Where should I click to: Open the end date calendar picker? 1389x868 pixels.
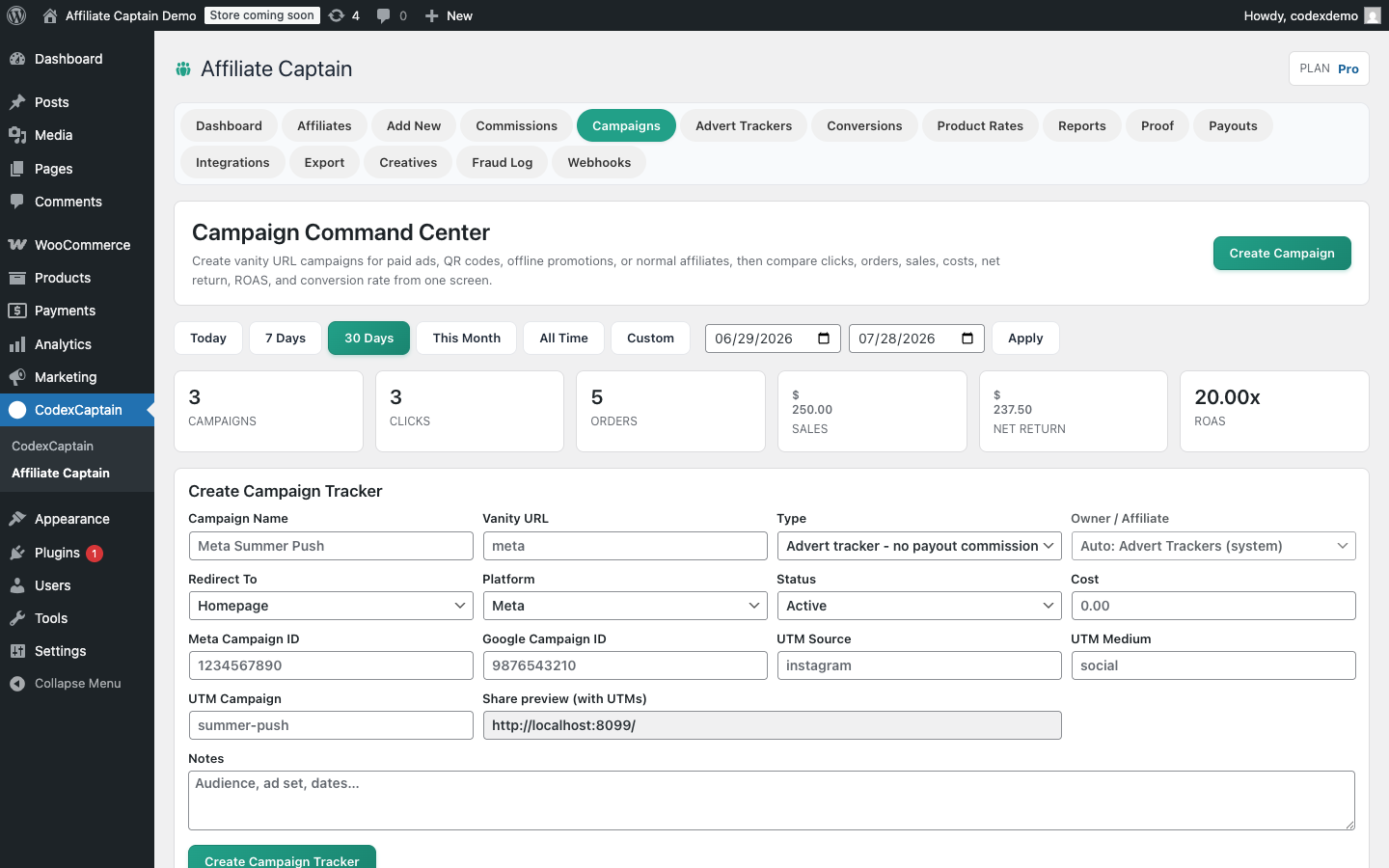(x=967, y=339)
